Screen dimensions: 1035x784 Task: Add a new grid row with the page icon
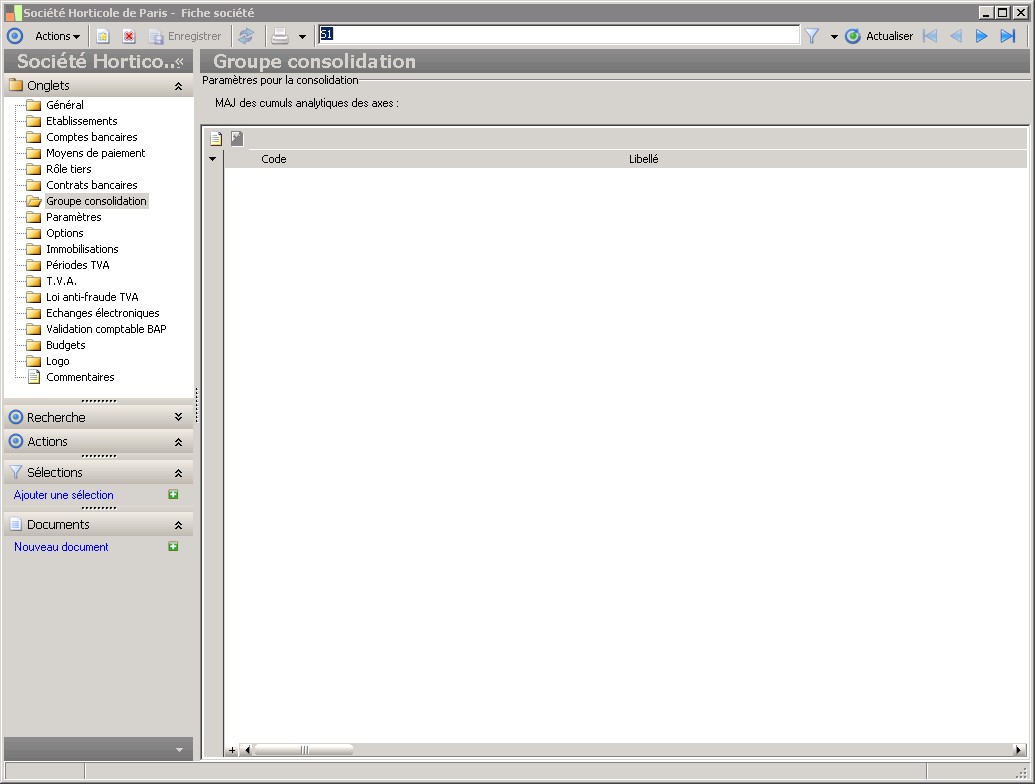coord(216,139)
